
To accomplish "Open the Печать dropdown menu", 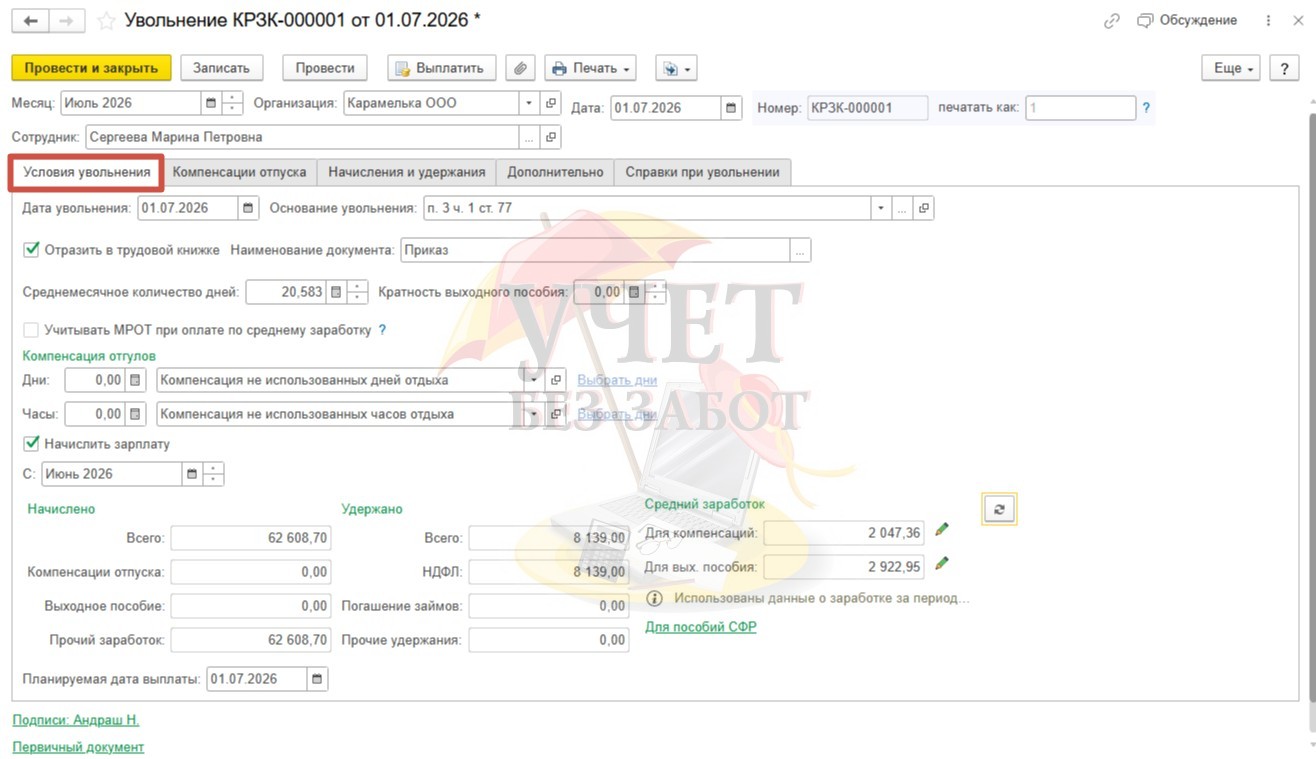I will 590,68.
